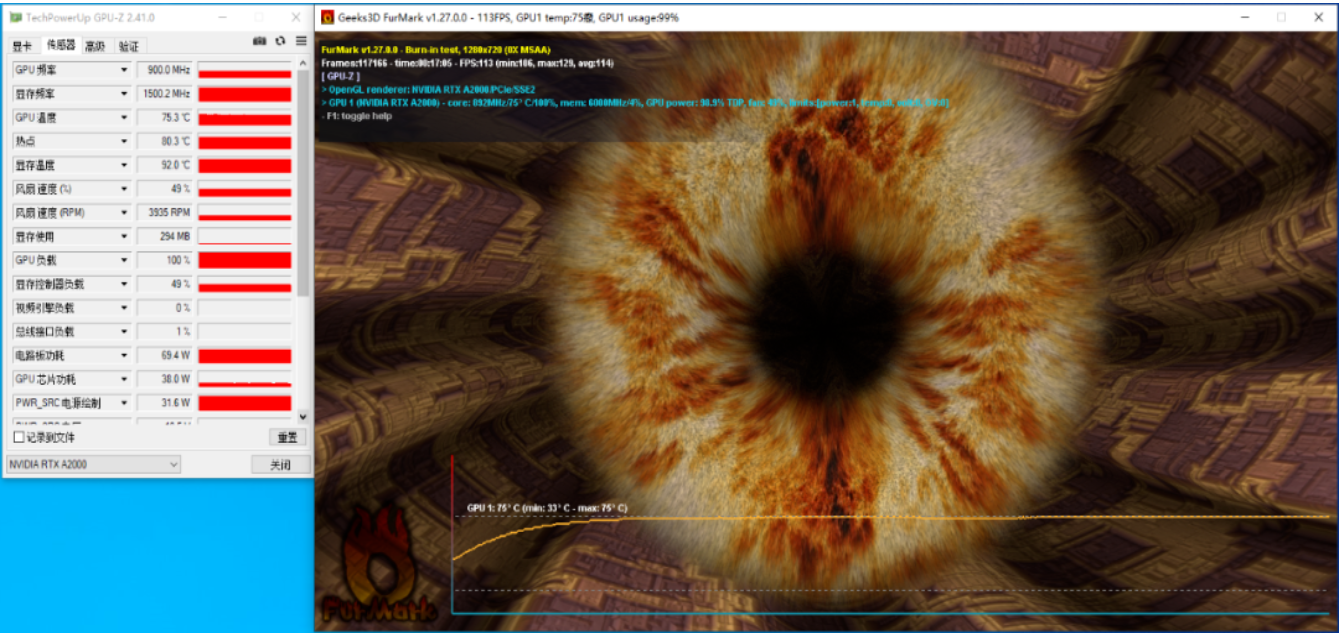
Task: Click the GPU-Z app icon in title bar
Action: [14, 18]
